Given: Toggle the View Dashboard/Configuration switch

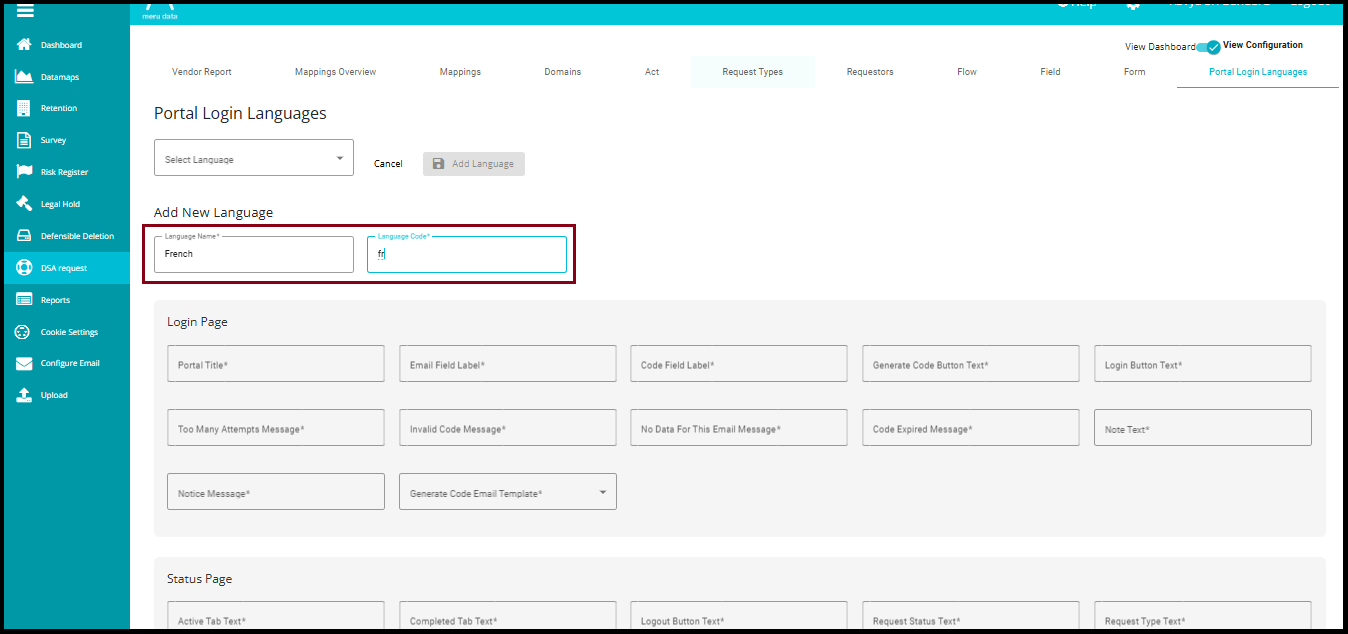Looking at the screenshot, I should tap(1209, 46).
